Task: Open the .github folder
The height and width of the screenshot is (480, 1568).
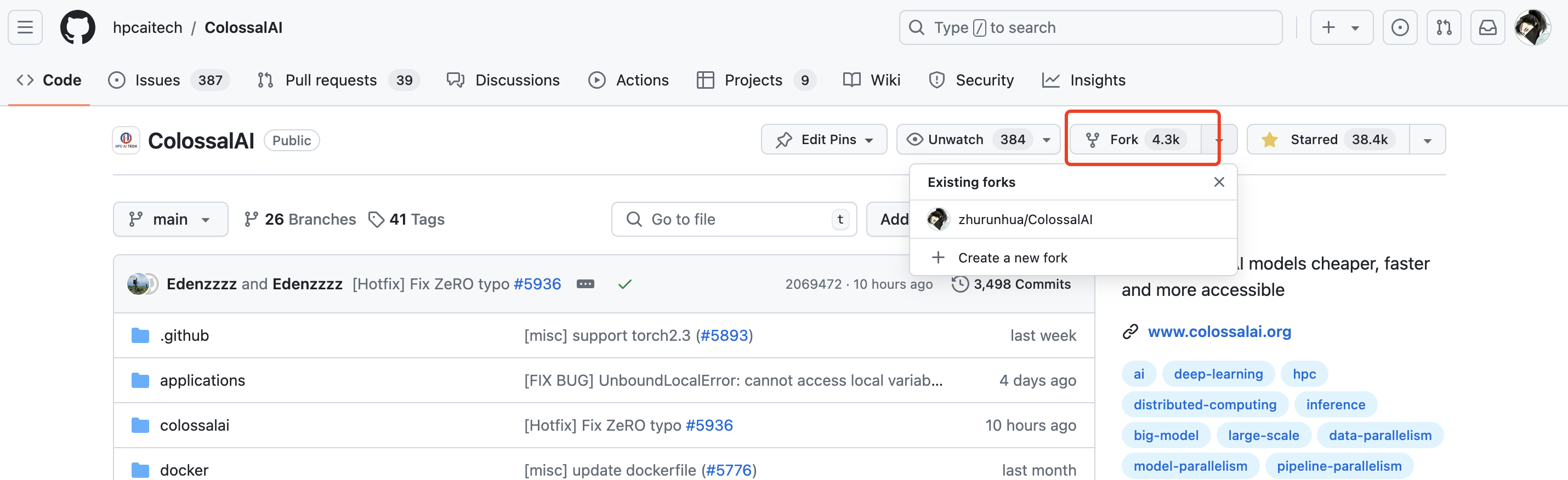Action: [x=184, y=335]
